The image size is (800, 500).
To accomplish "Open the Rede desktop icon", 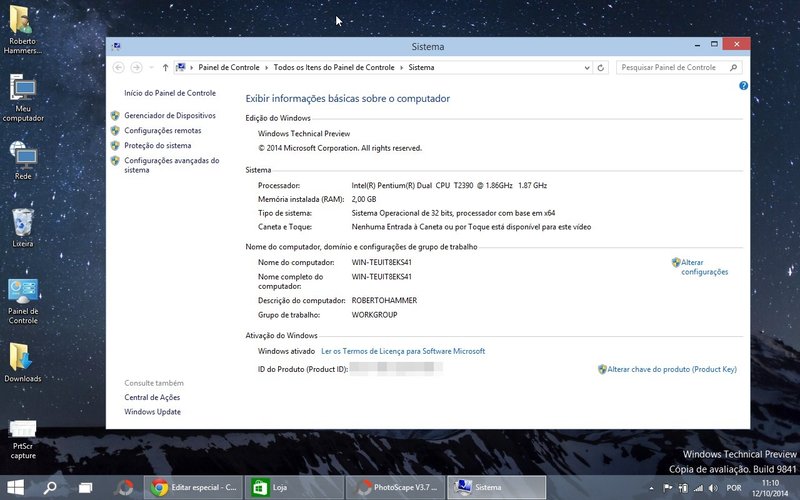I will coord(23,161).
